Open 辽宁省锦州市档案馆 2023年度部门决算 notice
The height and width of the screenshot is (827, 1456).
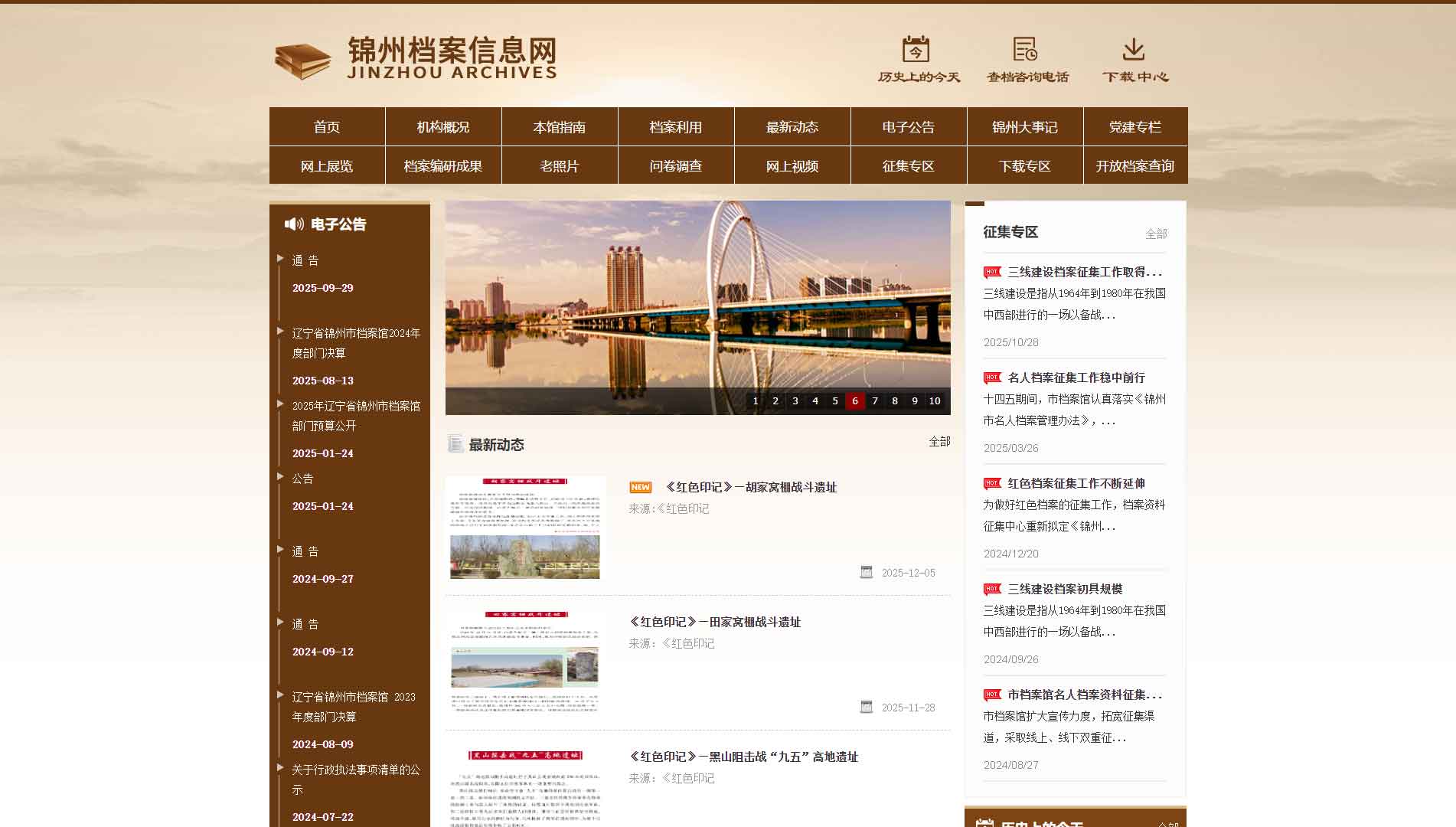pyautogui.click(x=354, y=707)
